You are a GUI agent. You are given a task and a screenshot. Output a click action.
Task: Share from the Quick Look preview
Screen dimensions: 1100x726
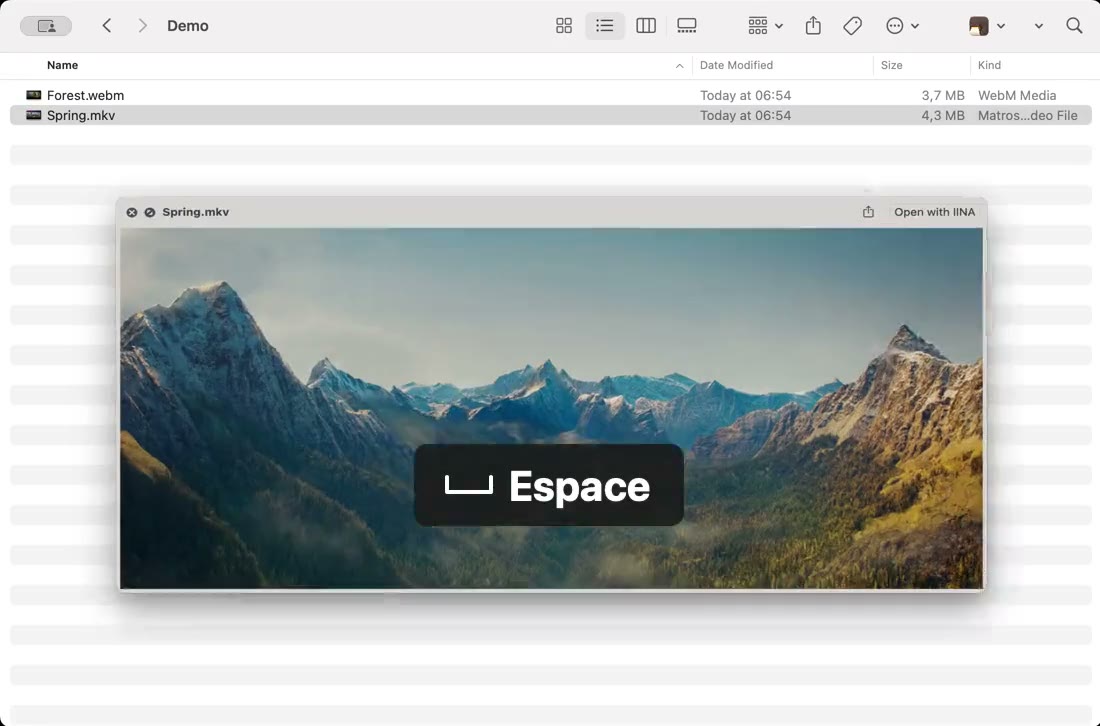[868, 212]
